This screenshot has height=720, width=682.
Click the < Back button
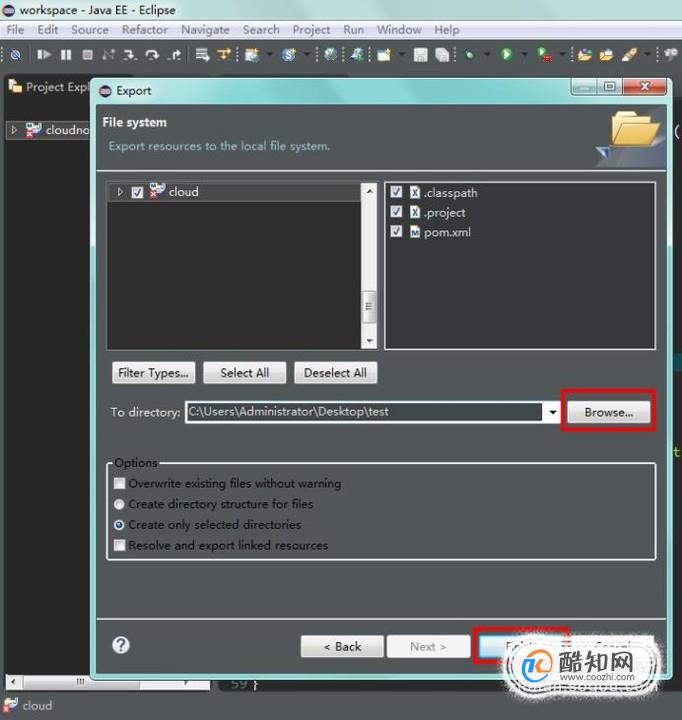click(342, 647)
